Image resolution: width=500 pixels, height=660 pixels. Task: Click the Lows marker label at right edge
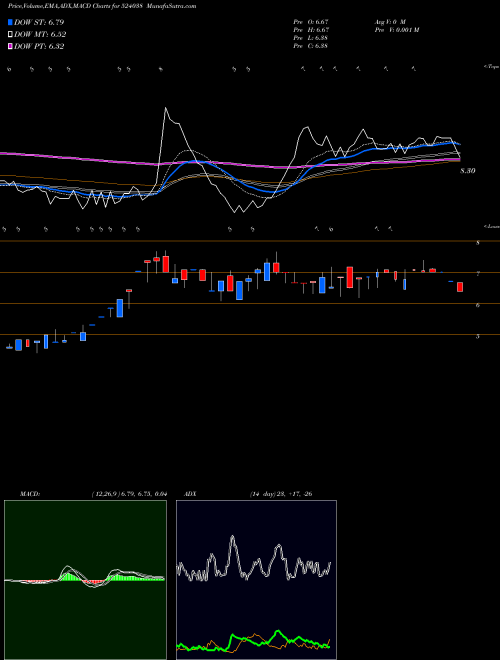click(x=492, y=226)
